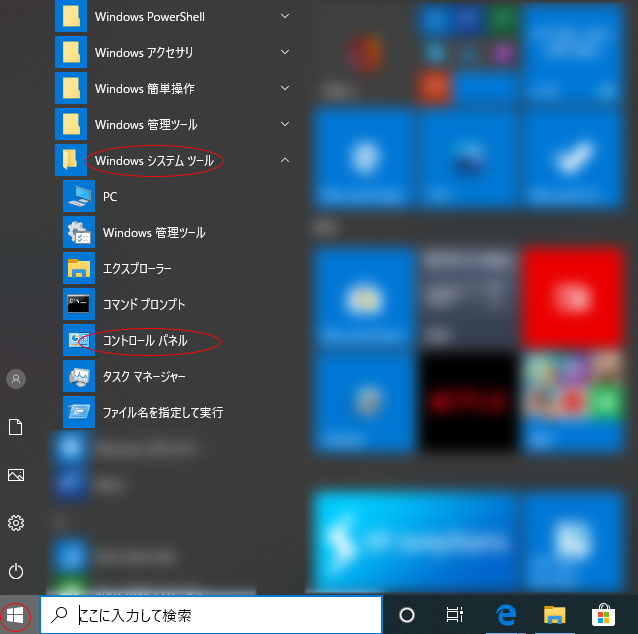This screenshot has height=634, width=638.
Task: Launch the コマンド プロンプト icon
Action: pos(79,304)
